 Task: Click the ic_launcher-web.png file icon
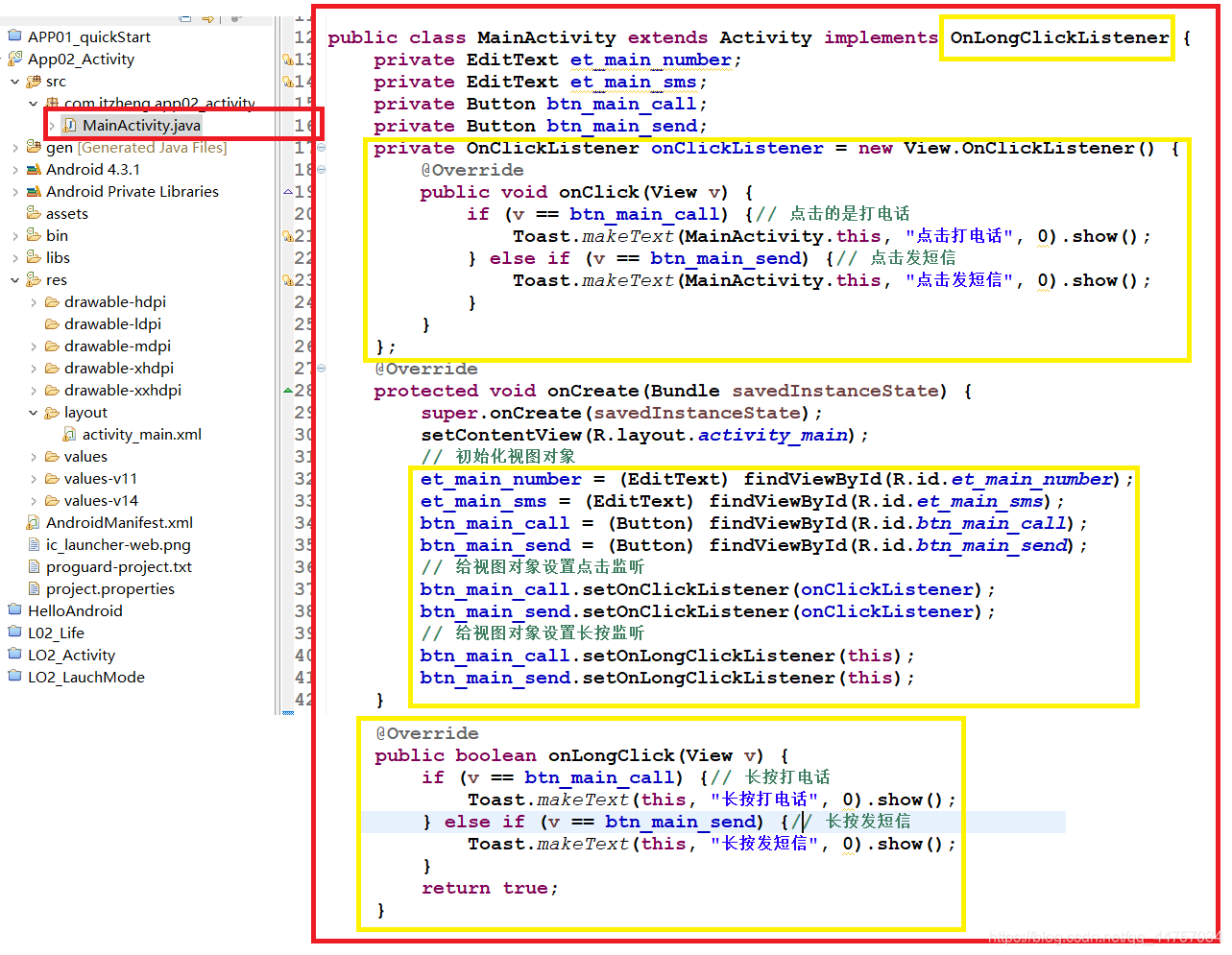click(34, 544)
